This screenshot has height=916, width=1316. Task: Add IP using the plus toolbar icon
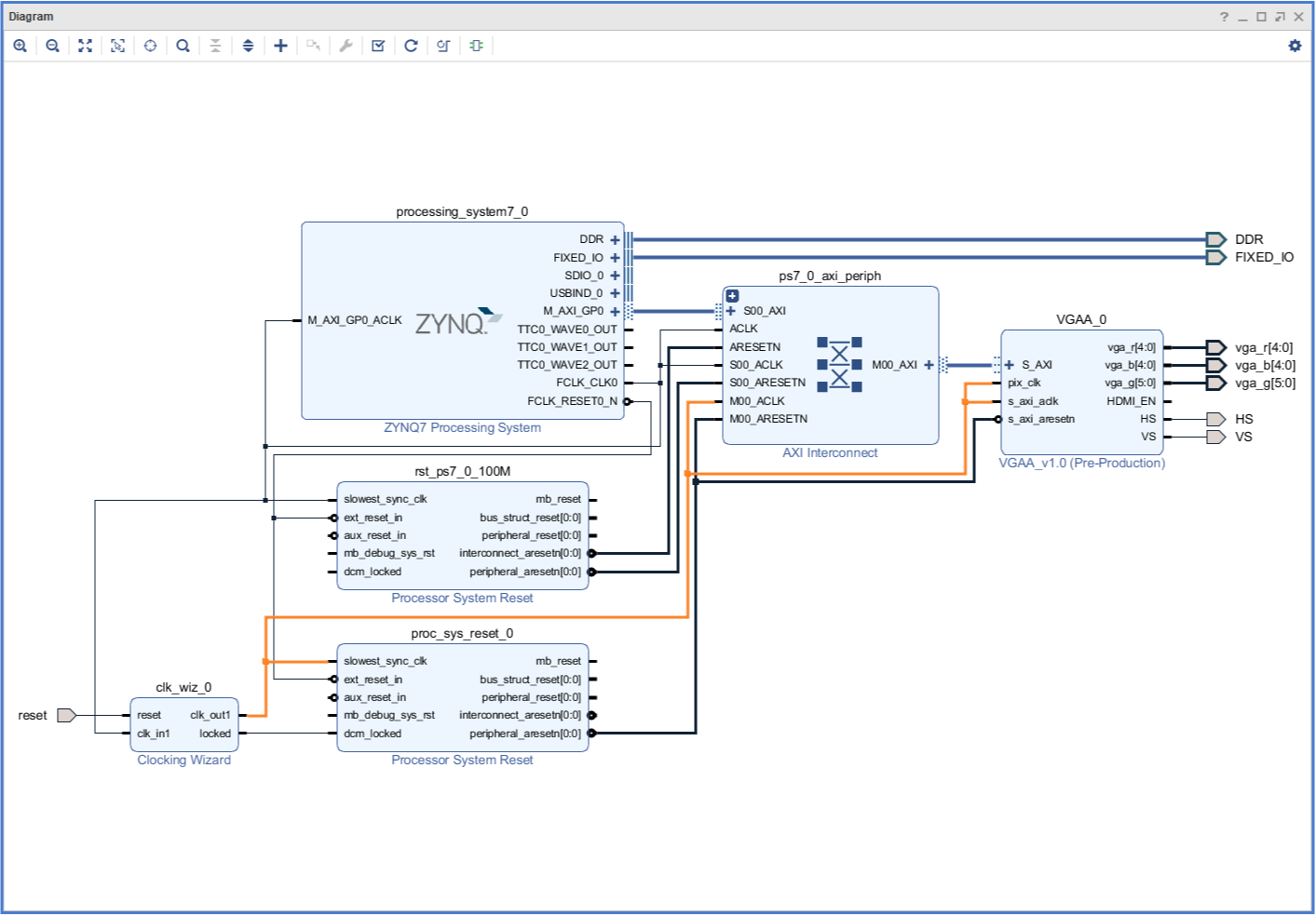[280, 45]
